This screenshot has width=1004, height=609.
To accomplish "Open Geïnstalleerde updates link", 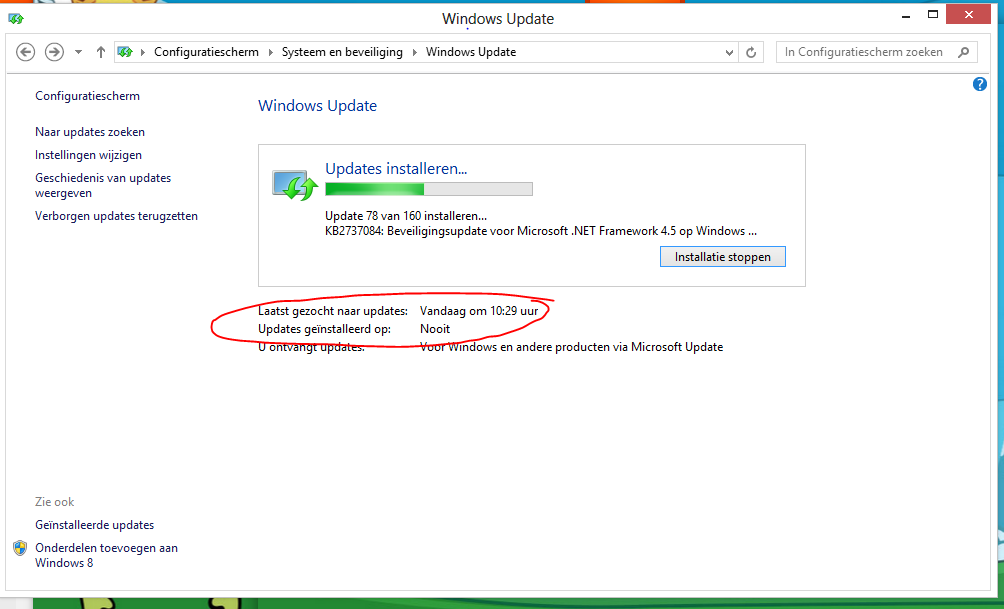I will 95,525.
